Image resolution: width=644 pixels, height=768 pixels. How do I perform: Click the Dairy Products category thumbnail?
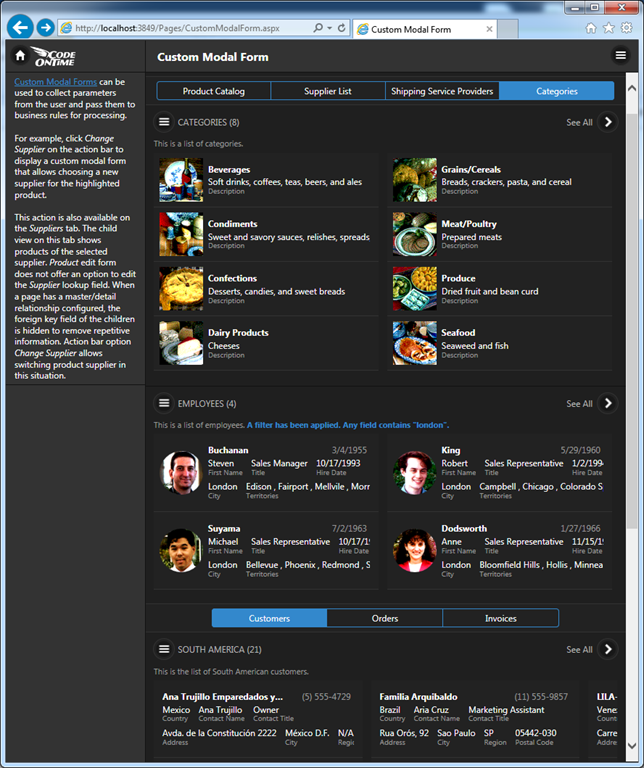coord(181,343)
